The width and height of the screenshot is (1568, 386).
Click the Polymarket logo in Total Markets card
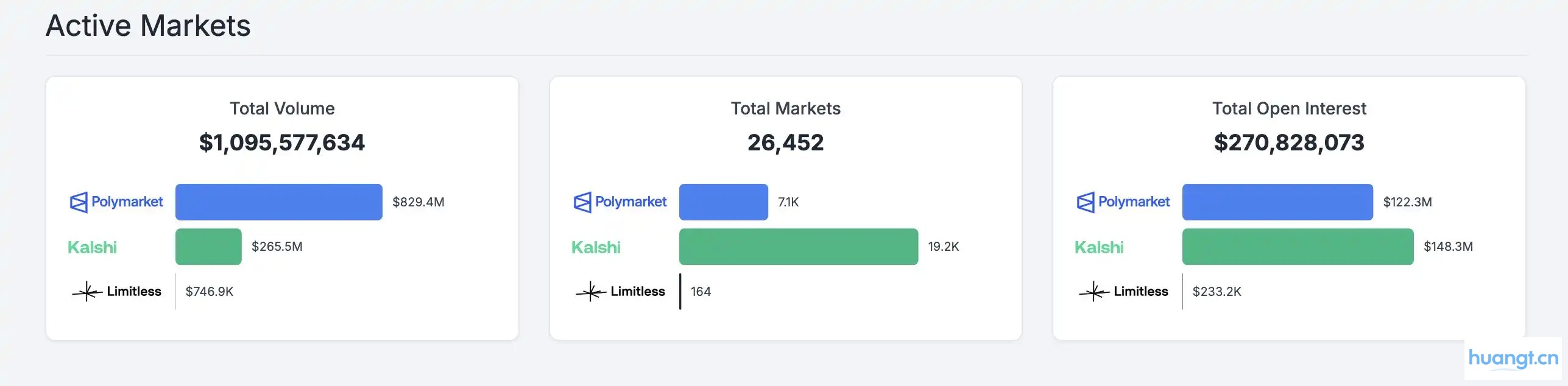click(620, 202)
